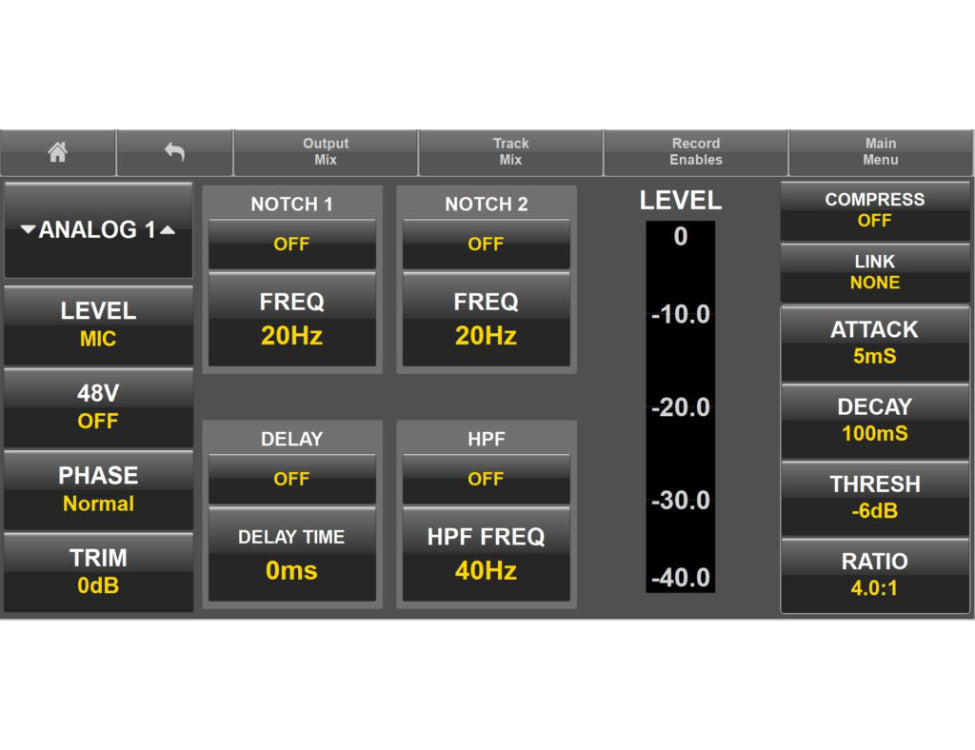The width and height of the screenshot is (975, 750).
Task: Change the LINK setting from NONE
Action: [x=874, y=272]
